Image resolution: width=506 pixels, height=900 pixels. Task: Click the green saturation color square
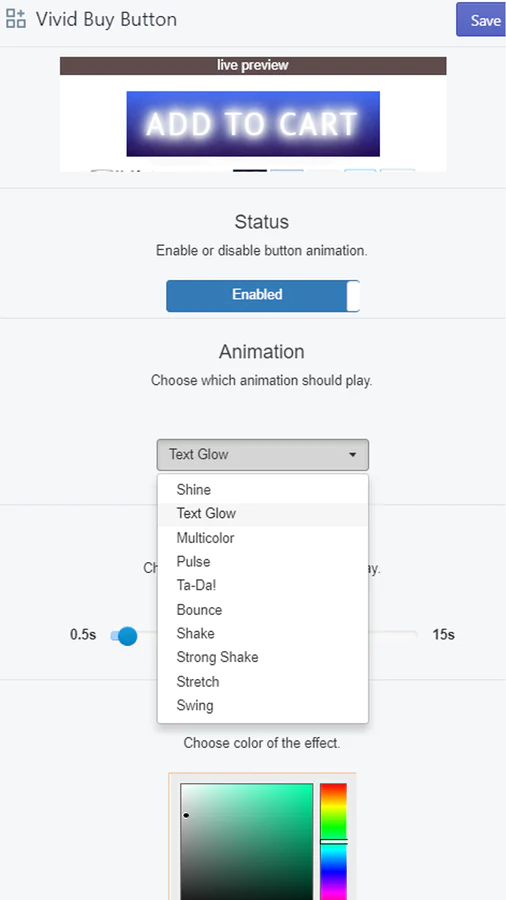pyautogui.click(x=247, y=841)
